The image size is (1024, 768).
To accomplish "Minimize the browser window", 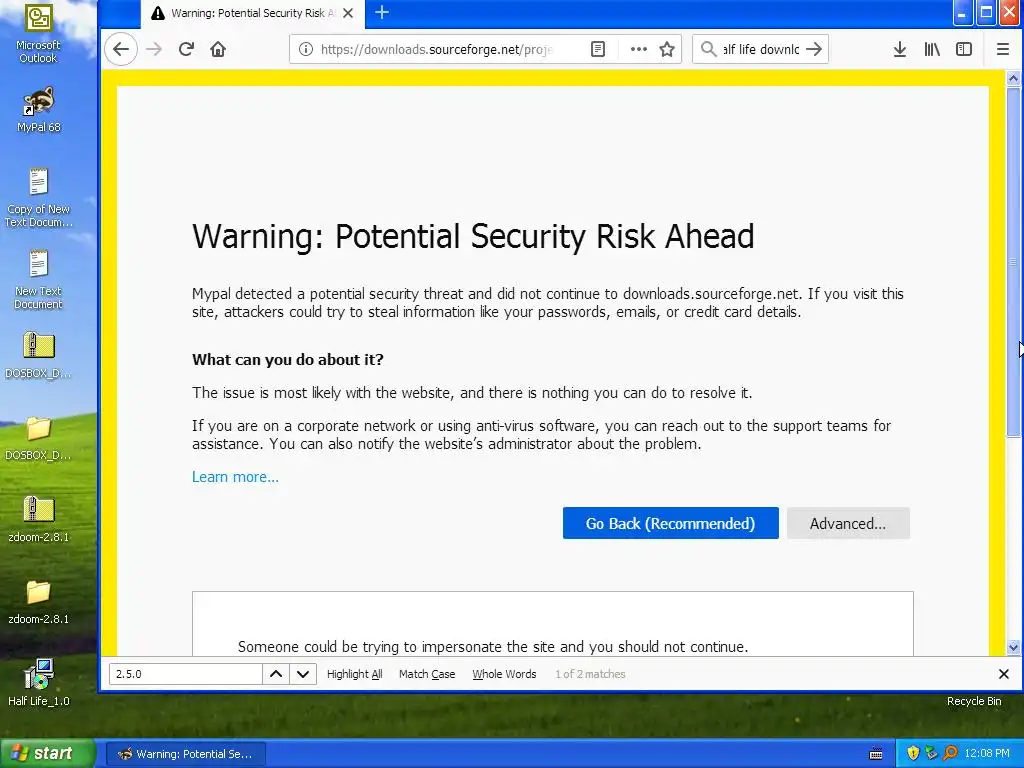I will pyautogui.click(x=963, y=12).
